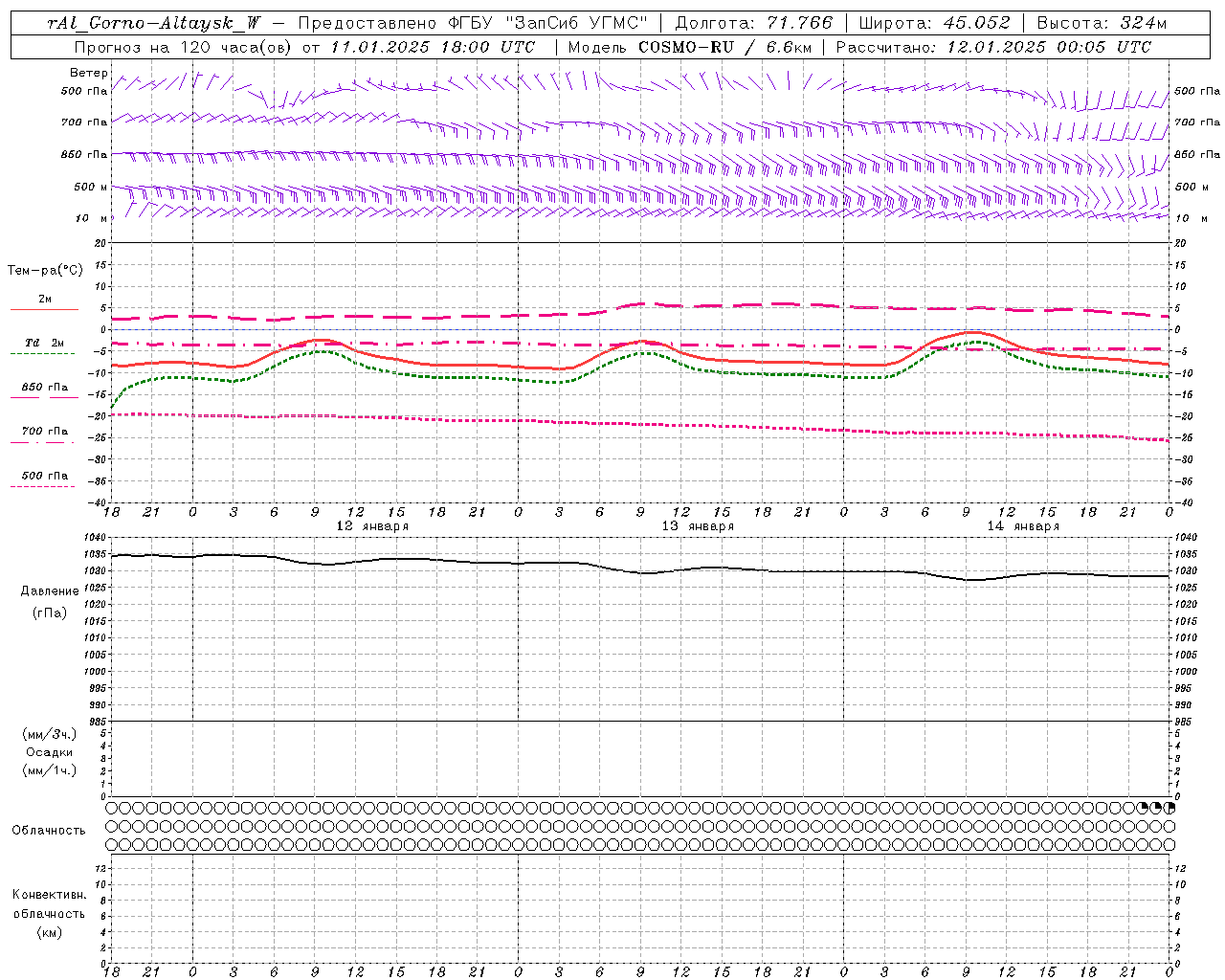Image resolution: width=1225 pixels, height=980 pixels.
Task: Click the station title rAl_Gorno-Altaysk_W
Action: pos(154,23)
